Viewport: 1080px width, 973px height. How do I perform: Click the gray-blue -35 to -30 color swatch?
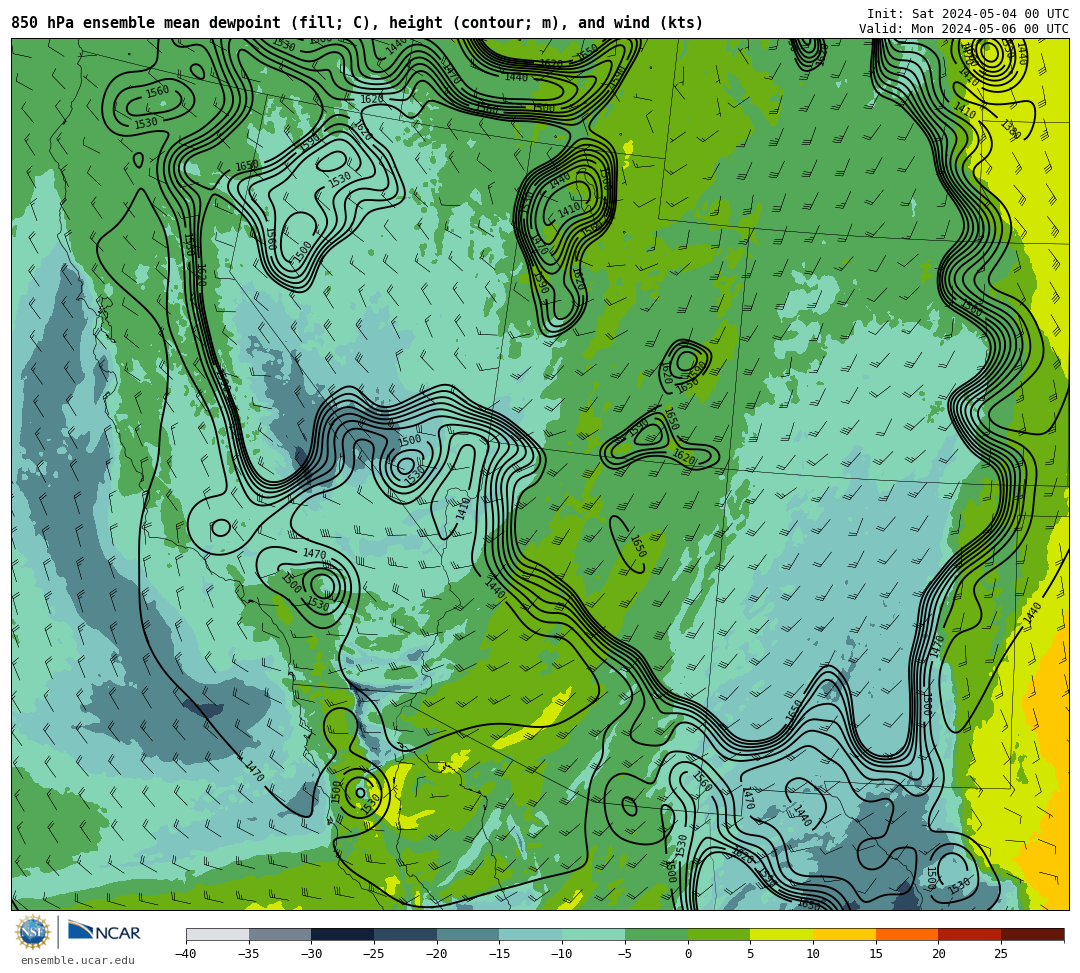(280, 934)
